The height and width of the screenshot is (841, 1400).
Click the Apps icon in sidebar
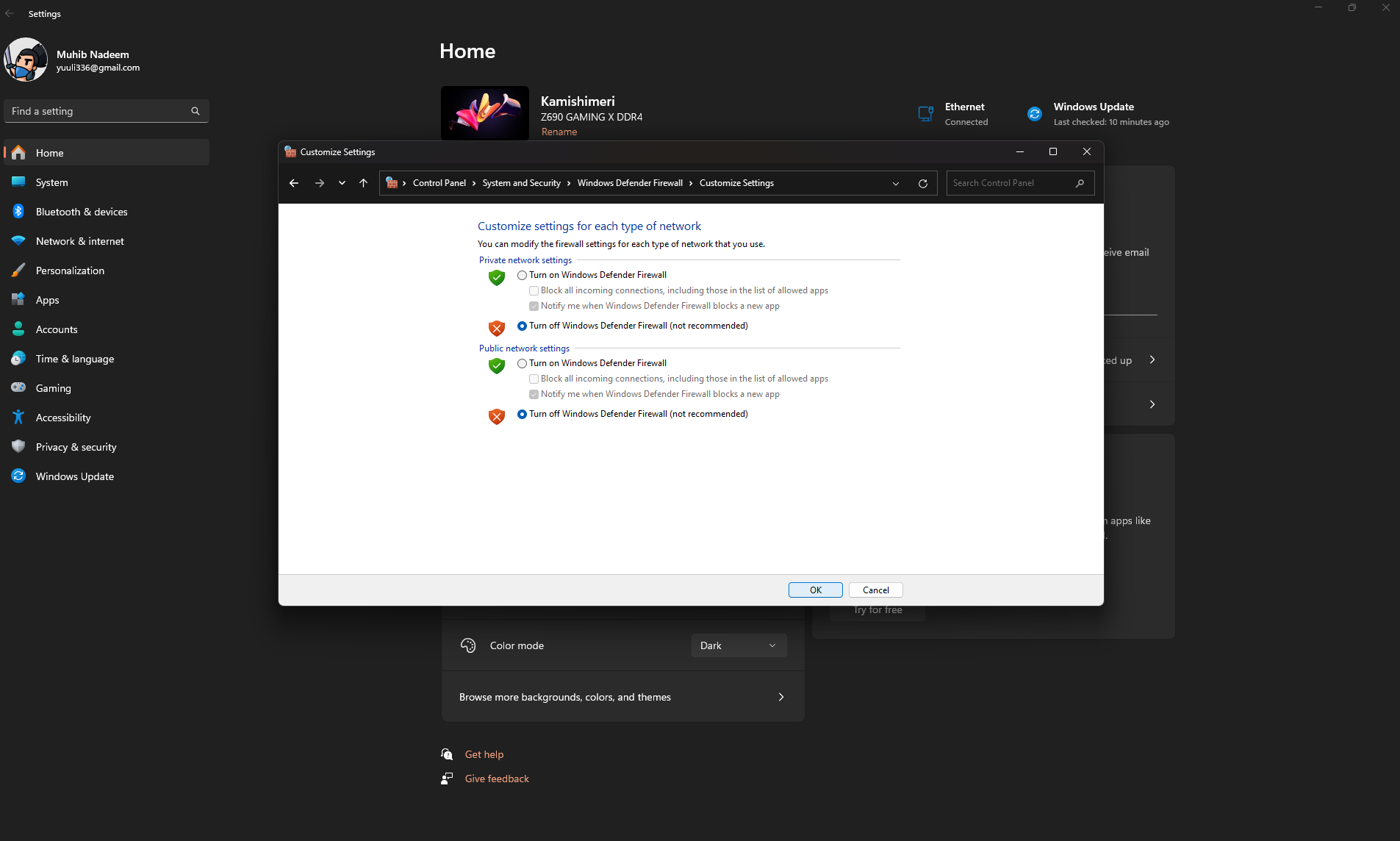(x=18, y=300)
